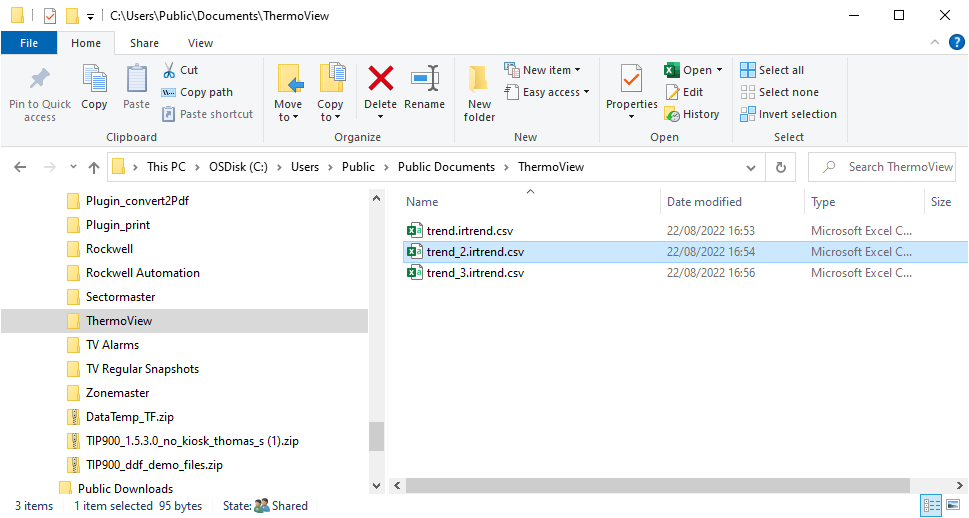Click Select all
The width and height of the screenshot is (969, 518).
pos(772,70)
